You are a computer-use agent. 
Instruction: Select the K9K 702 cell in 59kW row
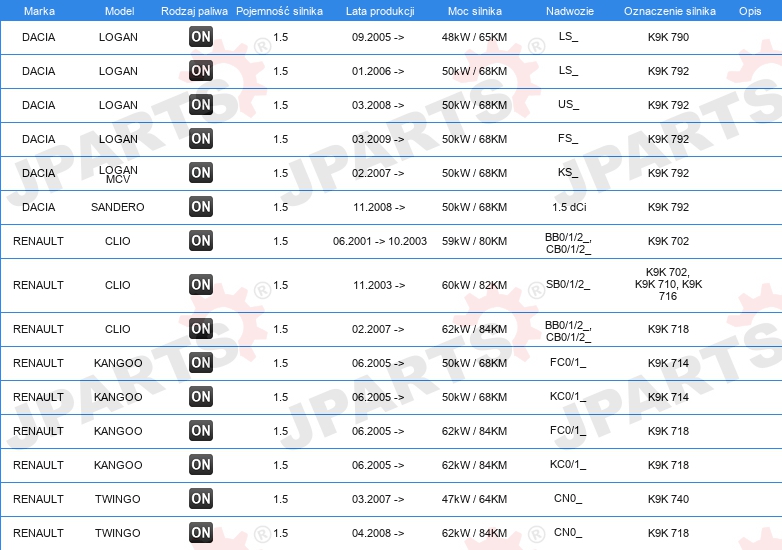coord(668,241)
